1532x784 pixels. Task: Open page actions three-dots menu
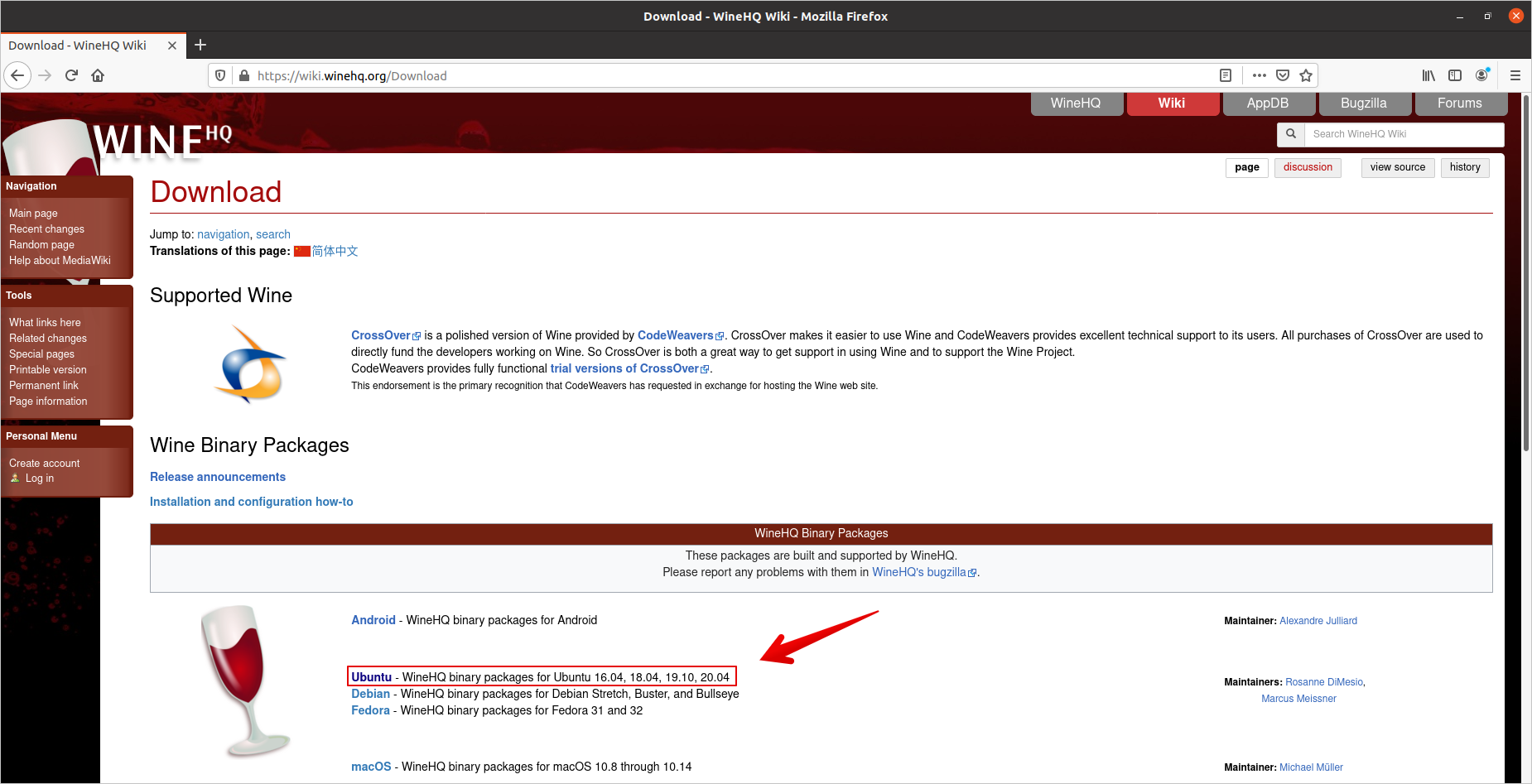(1260, 75)
